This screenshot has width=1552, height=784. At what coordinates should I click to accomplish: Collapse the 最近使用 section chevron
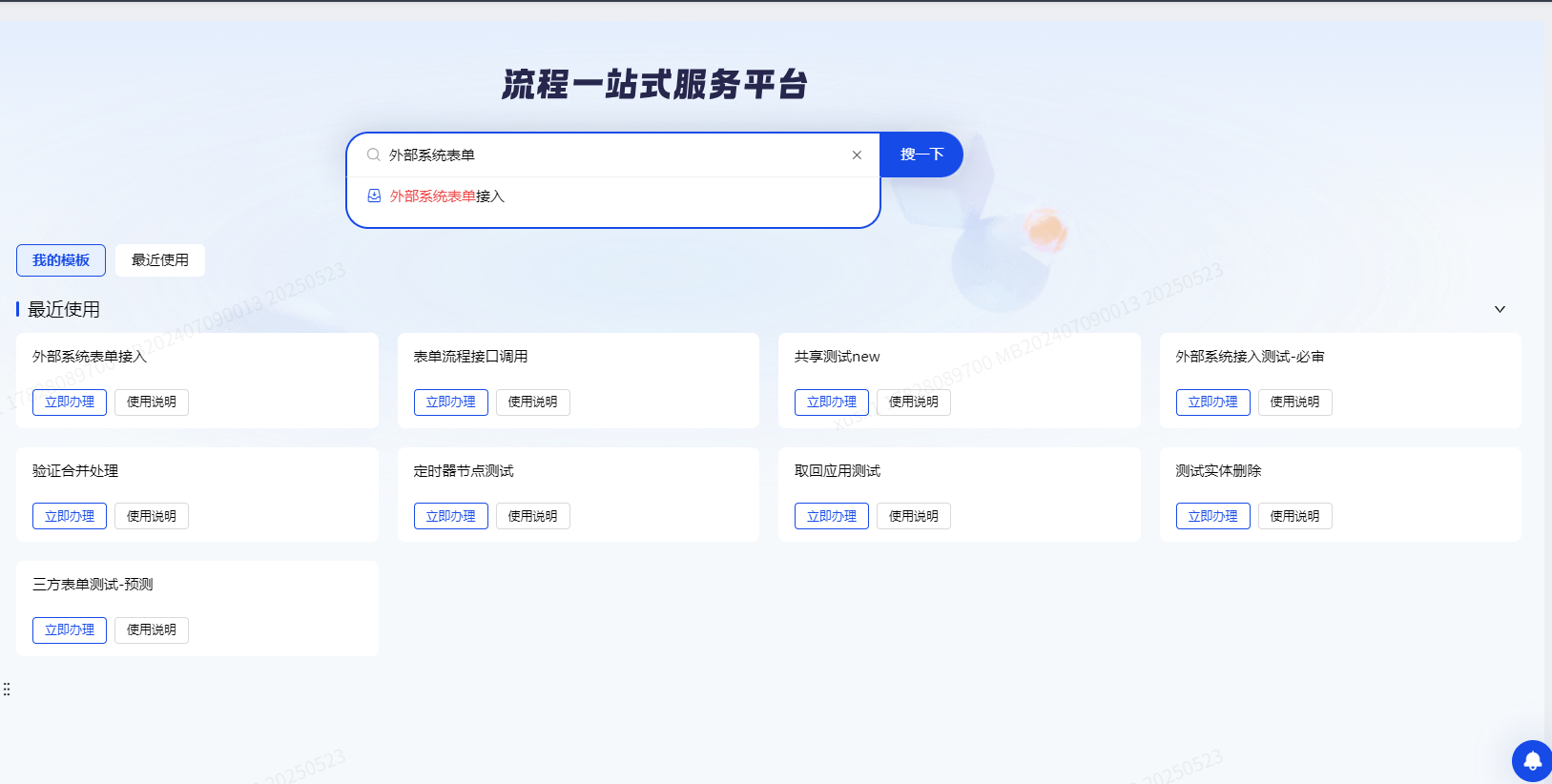tap(1500, 309)
